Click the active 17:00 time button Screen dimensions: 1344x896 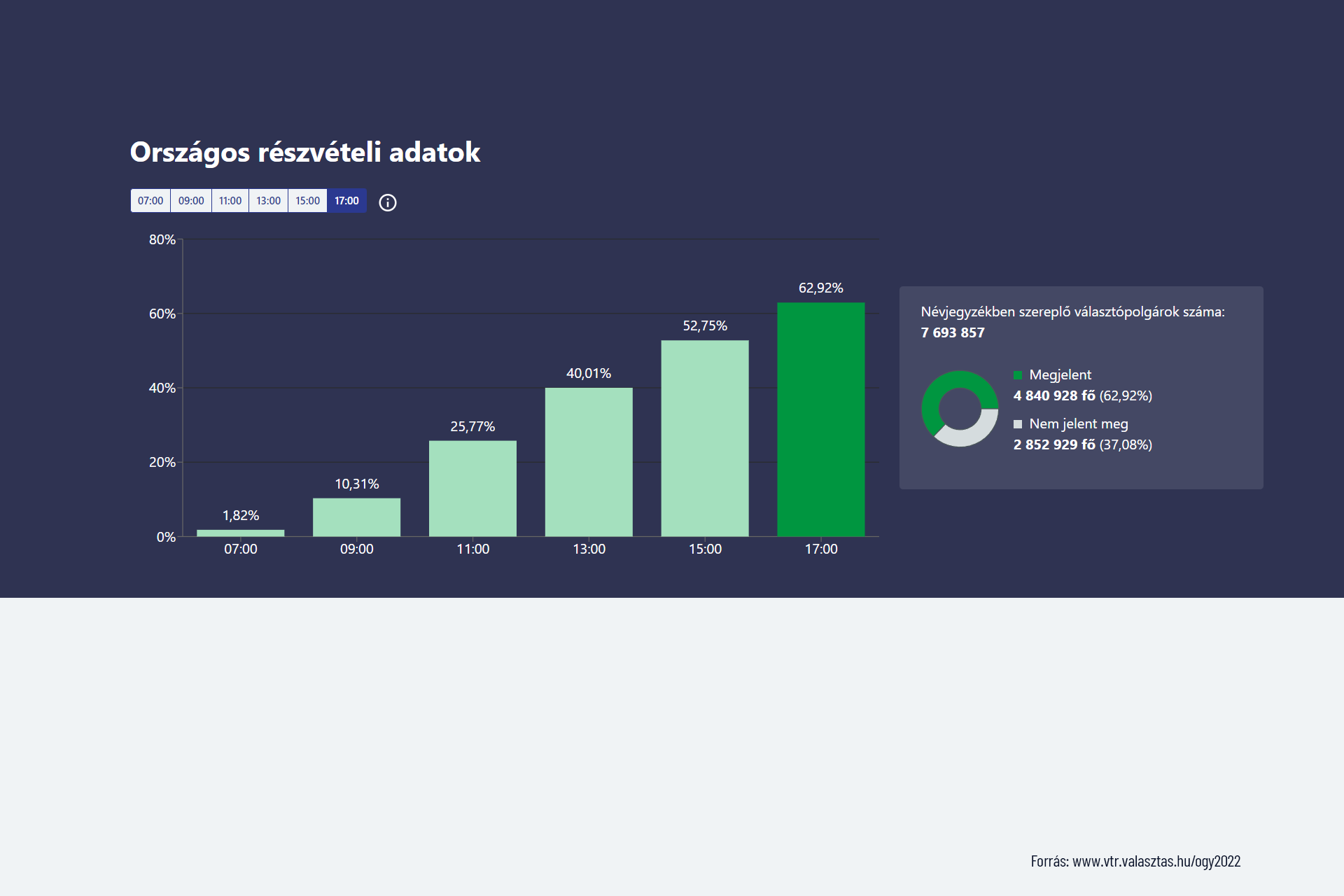coord(346,201)
